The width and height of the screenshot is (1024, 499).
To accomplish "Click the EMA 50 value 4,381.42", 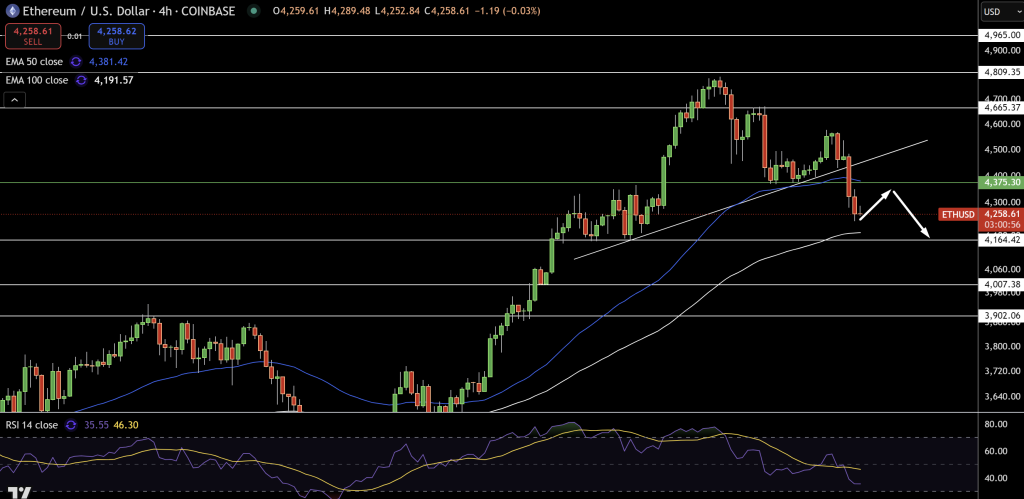I will tap(108, 61).
